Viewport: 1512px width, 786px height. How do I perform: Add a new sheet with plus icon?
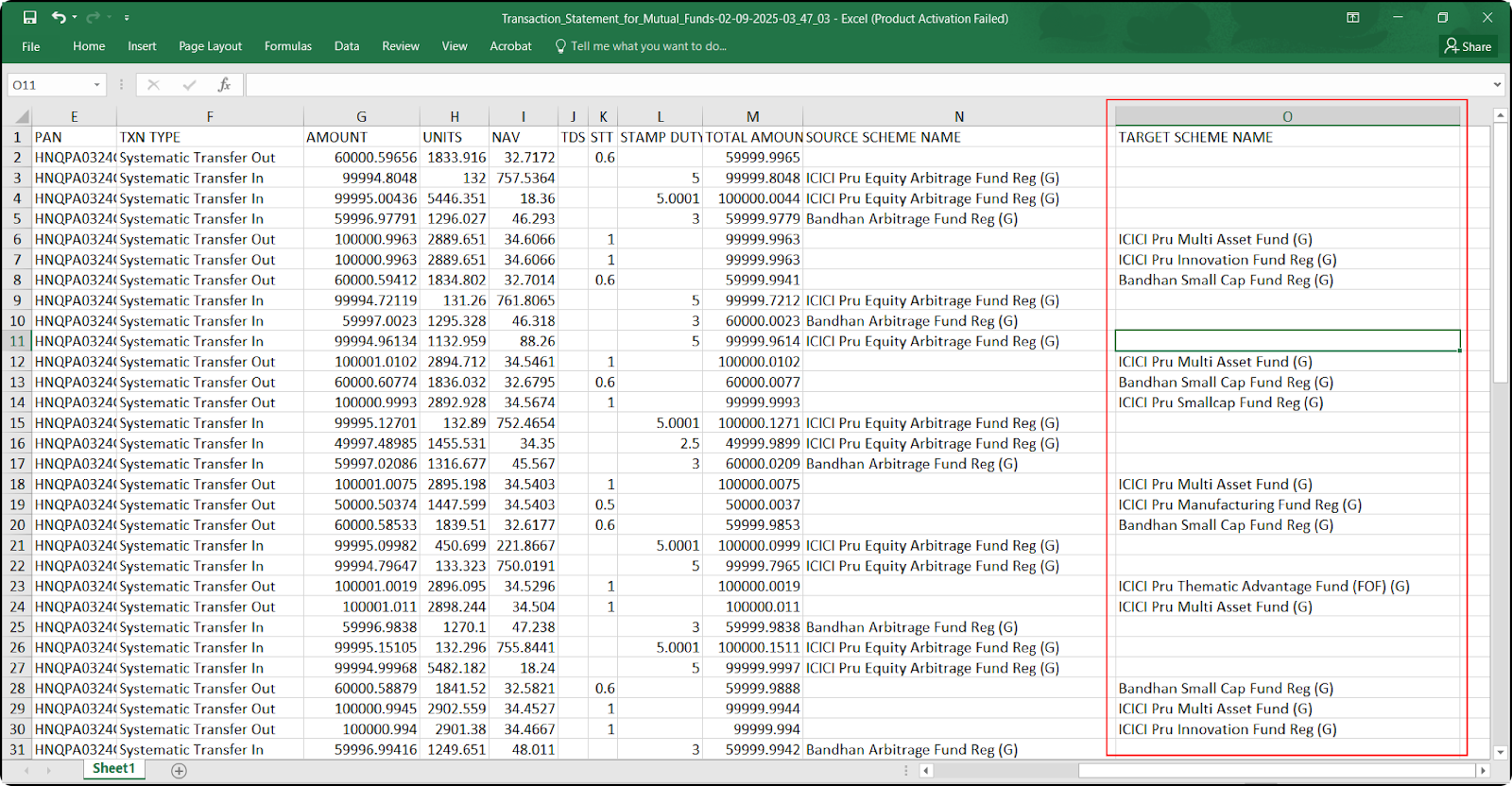(179, 770)
